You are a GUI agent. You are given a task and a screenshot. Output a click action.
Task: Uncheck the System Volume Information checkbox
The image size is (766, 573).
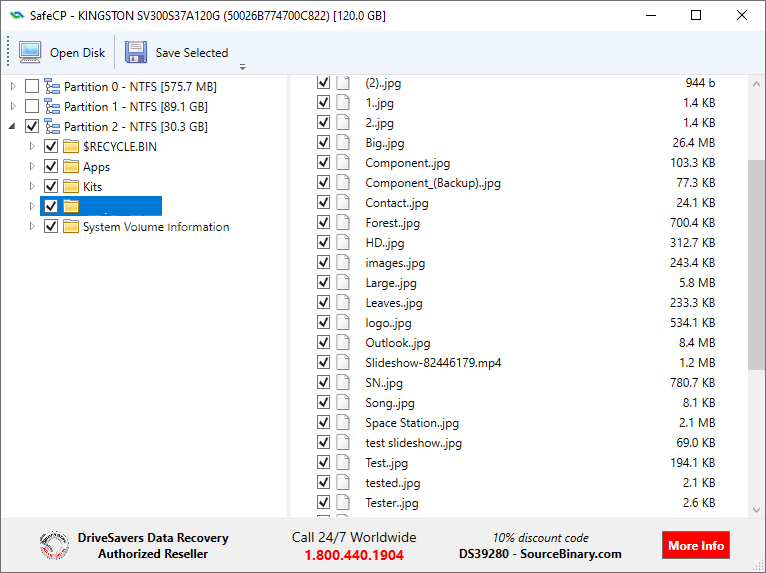[51, 227]
